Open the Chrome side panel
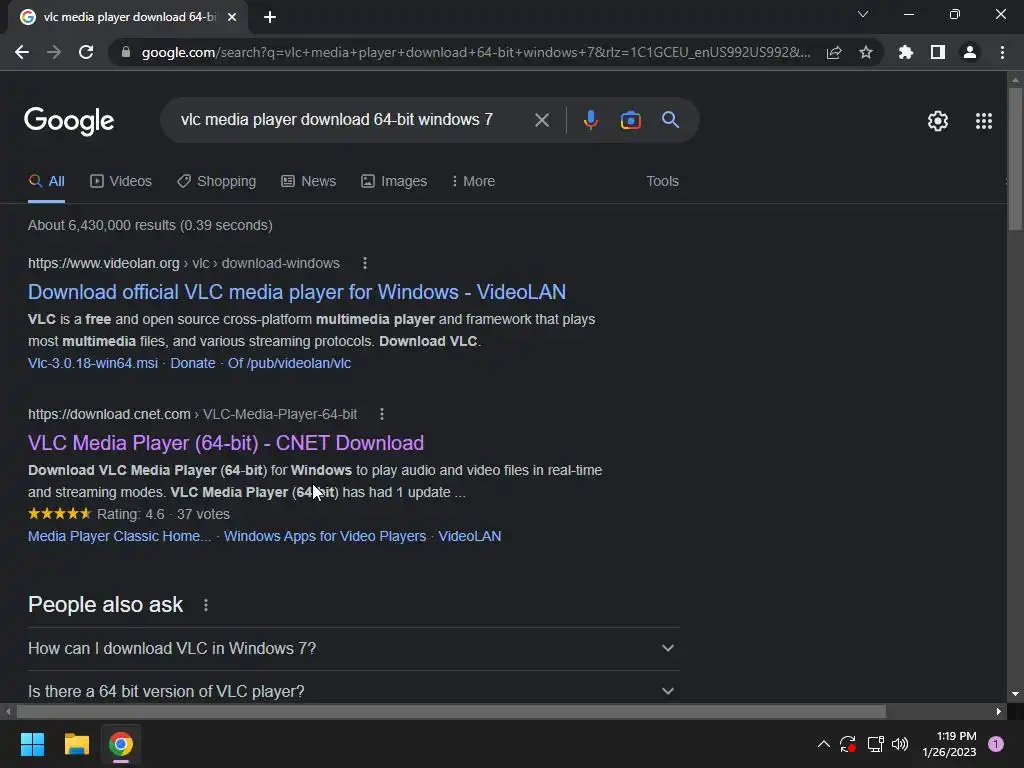Viewport: 1024px width, 768px height. (x=938, y=52)
